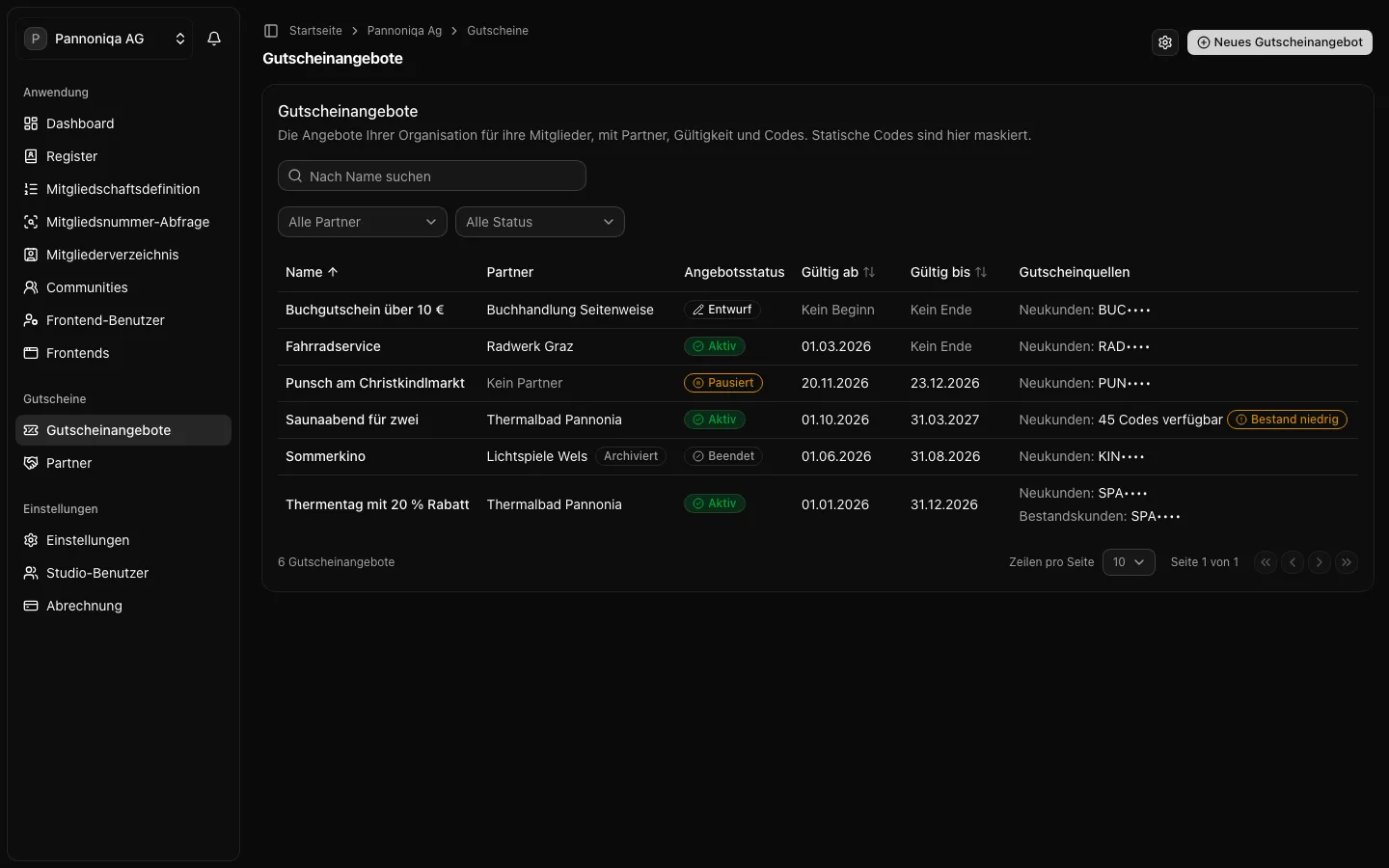Go to the last page arrow
The image size is (1389, 868).
coord(1347,562)
